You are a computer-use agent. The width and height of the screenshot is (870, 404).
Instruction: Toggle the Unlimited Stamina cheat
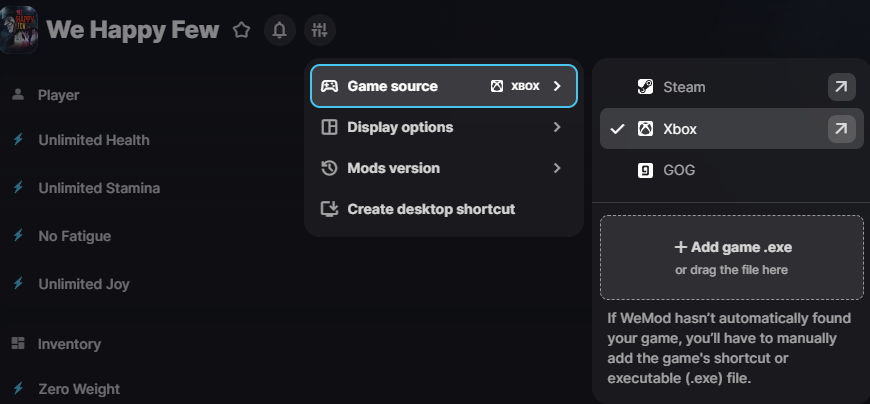(x=98, y=188)
